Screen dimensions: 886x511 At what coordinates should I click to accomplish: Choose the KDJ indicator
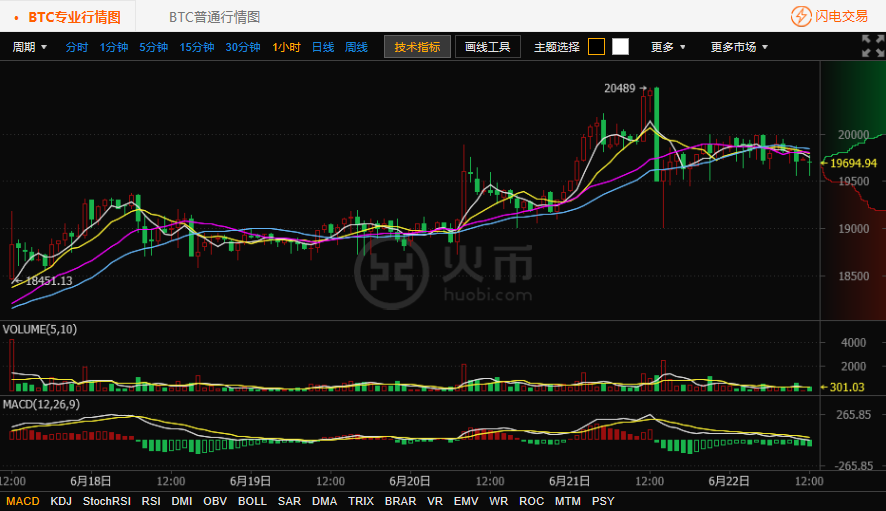[x=61, y=501]
